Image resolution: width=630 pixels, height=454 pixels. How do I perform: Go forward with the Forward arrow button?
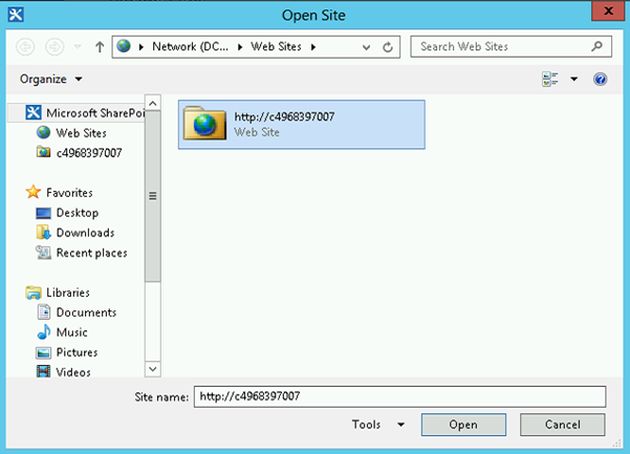55,47
